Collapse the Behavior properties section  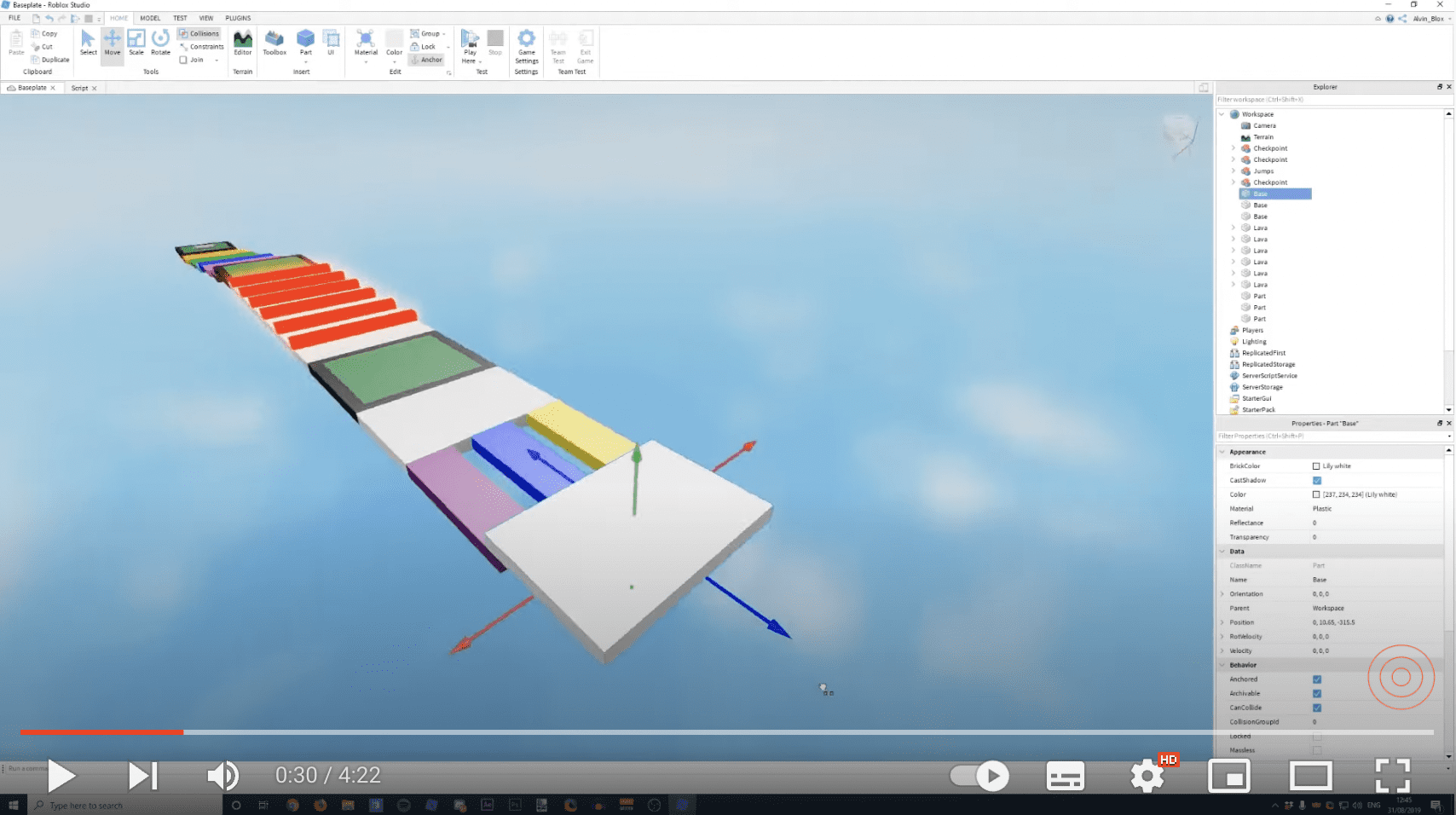pyautogui.click(x=1222, y=665)
